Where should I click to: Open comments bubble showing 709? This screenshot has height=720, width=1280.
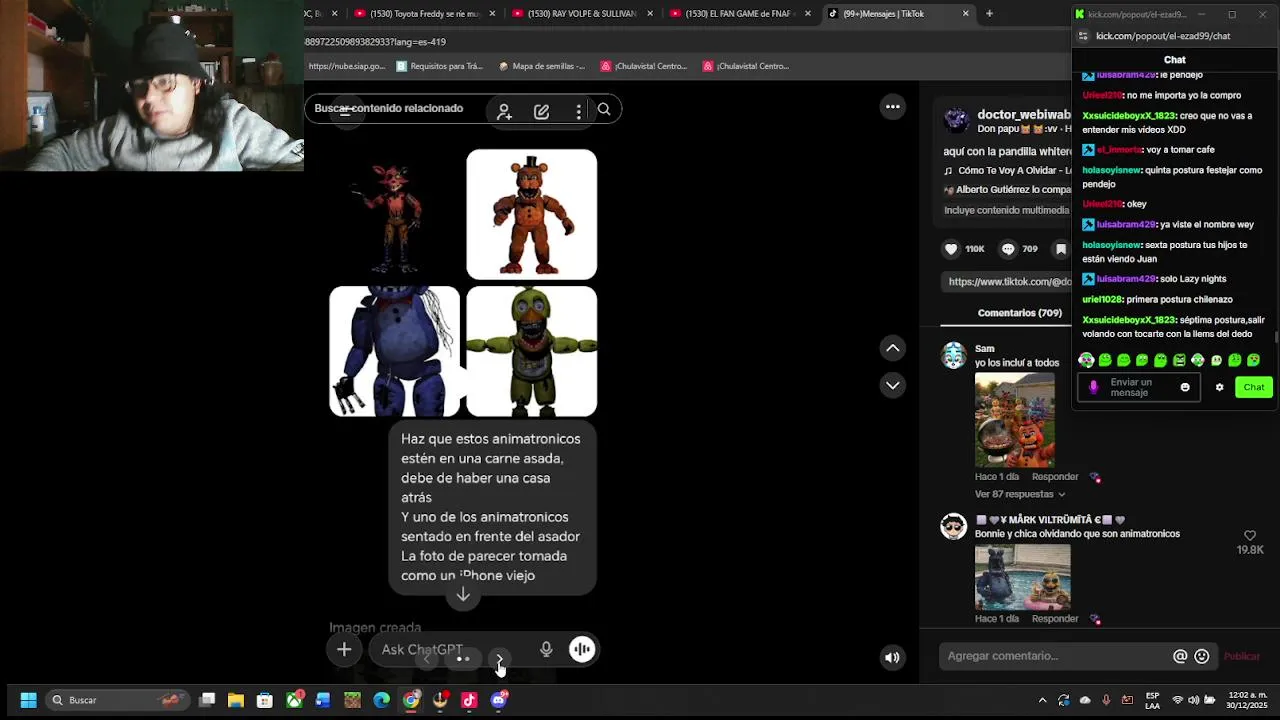click(1008, 249)
